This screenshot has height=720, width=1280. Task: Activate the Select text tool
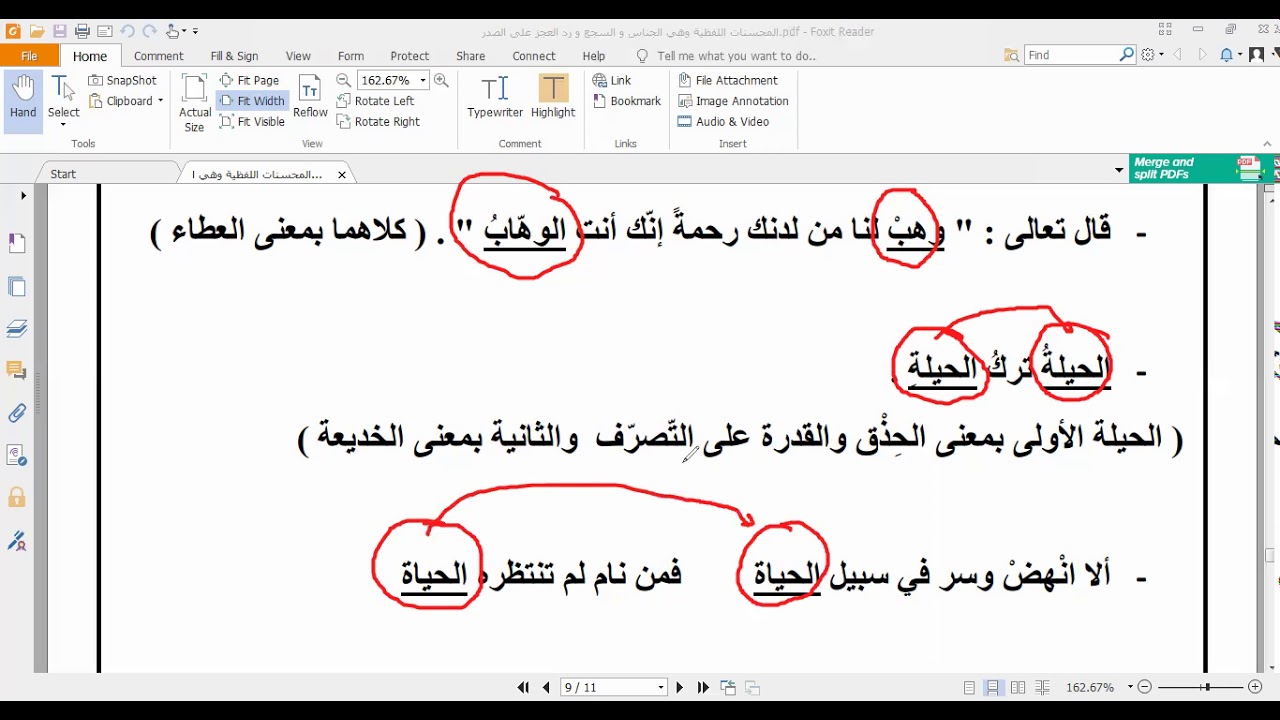click(x=63, y=100)
